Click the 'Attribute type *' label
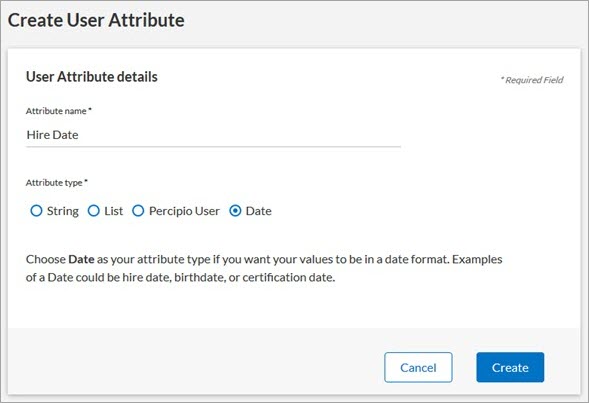 [x=57, y=183]
